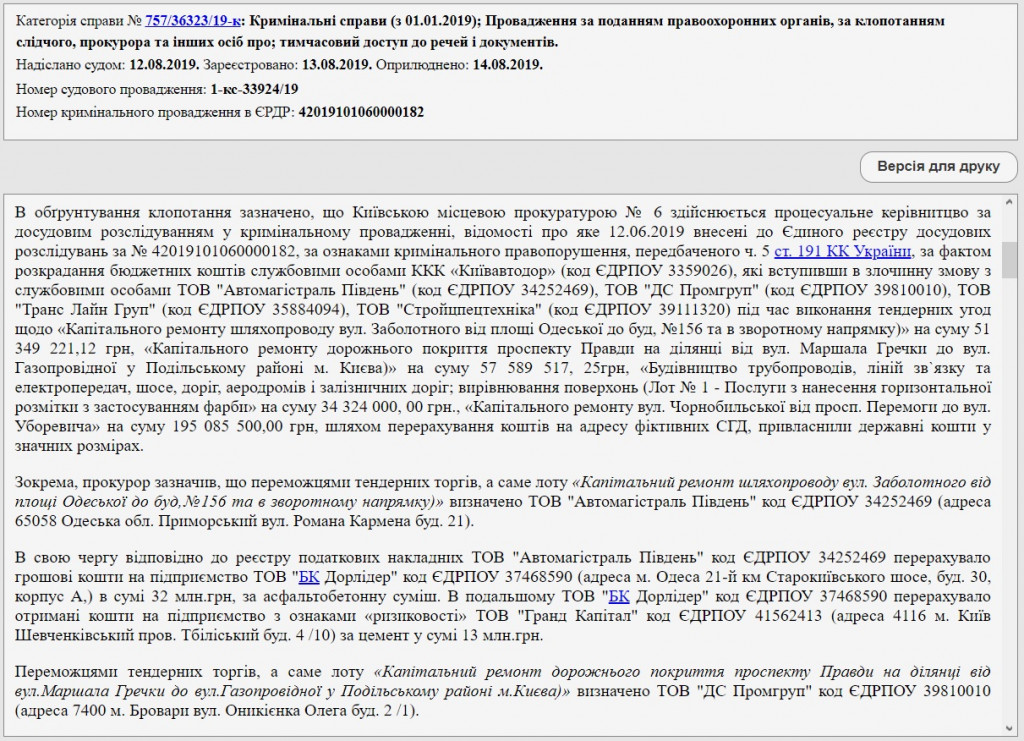
Task: Click the registration date 13.08.2019
Action: (x=334, y=65)
